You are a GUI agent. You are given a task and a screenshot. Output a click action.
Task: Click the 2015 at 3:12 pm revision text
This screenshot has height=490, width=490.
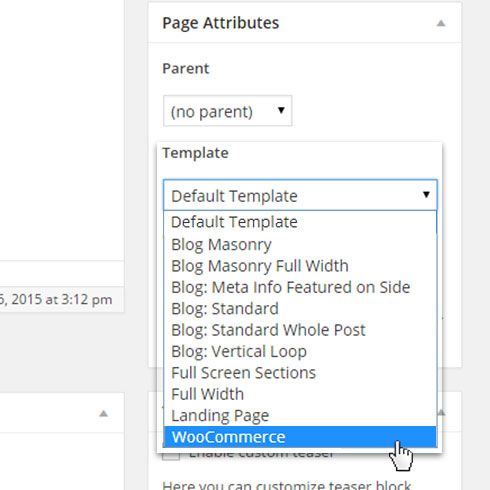[61, 299]
